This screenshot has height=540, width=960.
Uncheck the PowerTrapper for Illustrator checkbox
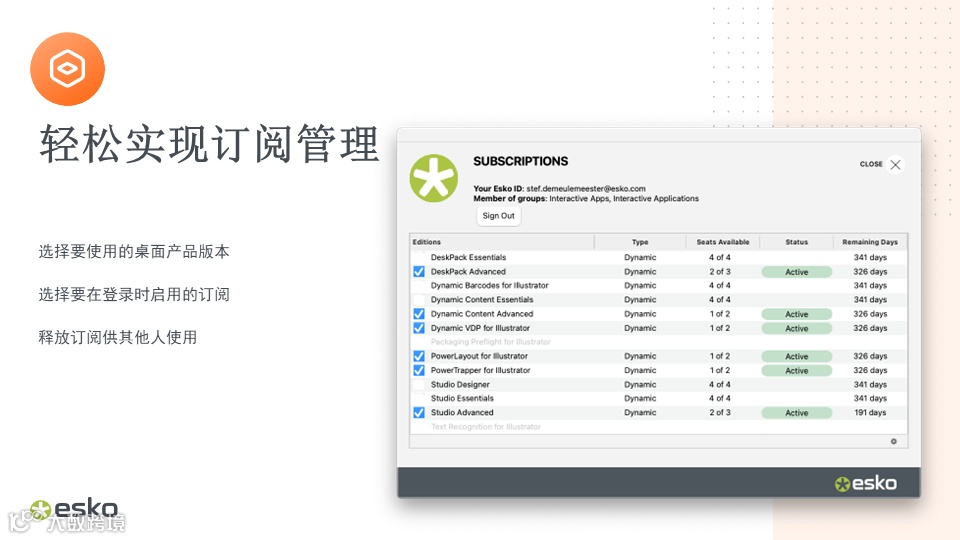pos(419,370)
